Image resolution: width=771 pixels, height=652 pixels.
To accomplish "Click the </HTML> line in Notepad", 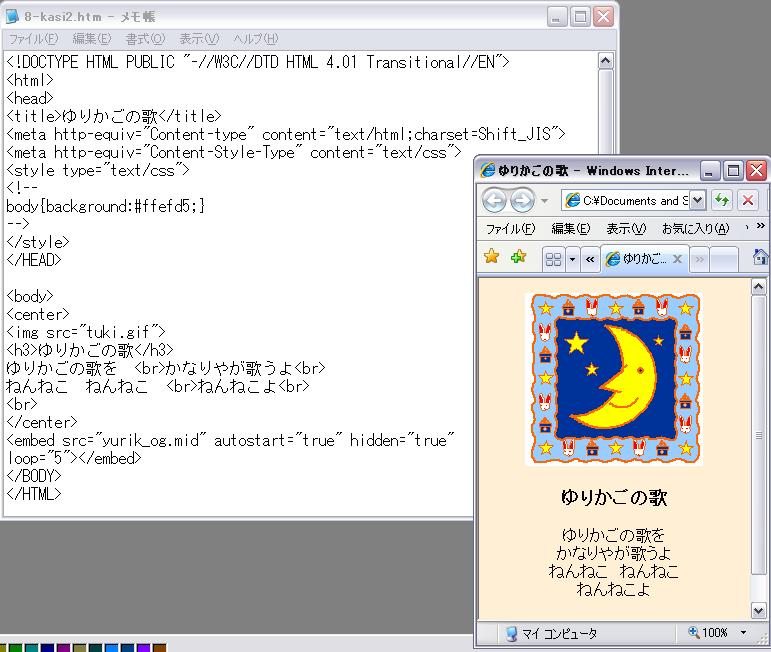I will [34, 494].
